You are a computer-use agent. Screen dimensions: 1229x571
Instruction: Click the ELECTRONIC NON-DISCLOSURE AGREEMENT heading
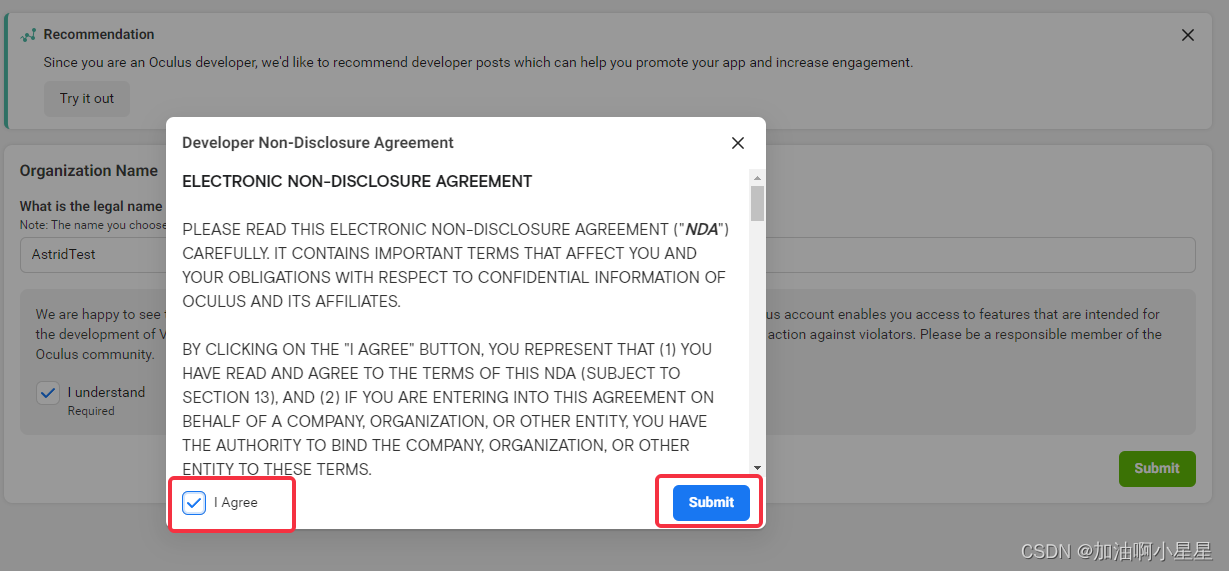coord(357,181)
